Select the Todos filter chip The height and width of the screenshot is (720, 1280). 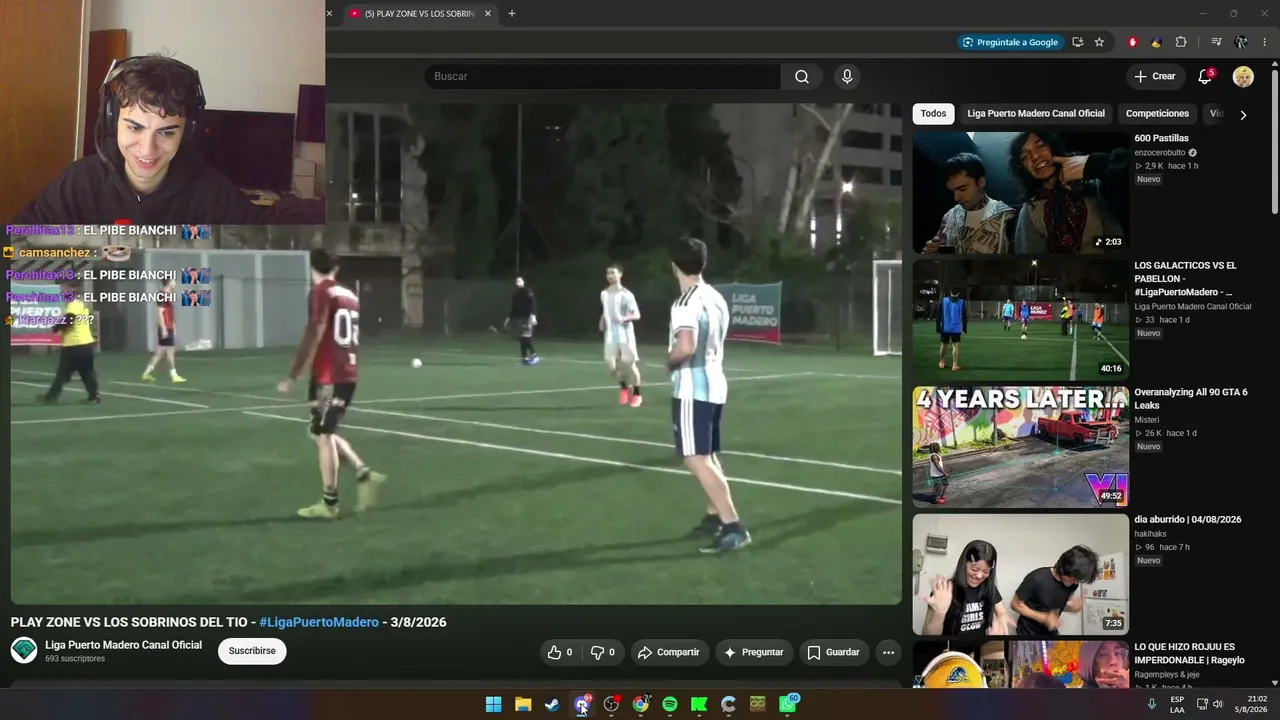933,114
